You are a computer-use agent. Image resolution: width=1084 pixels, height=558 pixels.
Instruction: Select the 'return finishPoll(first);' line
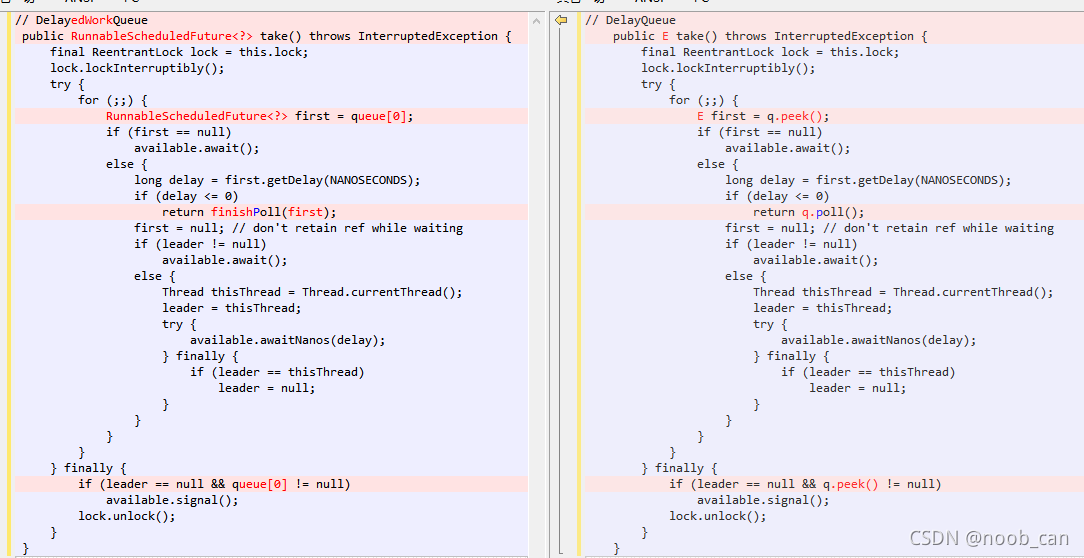250,212
